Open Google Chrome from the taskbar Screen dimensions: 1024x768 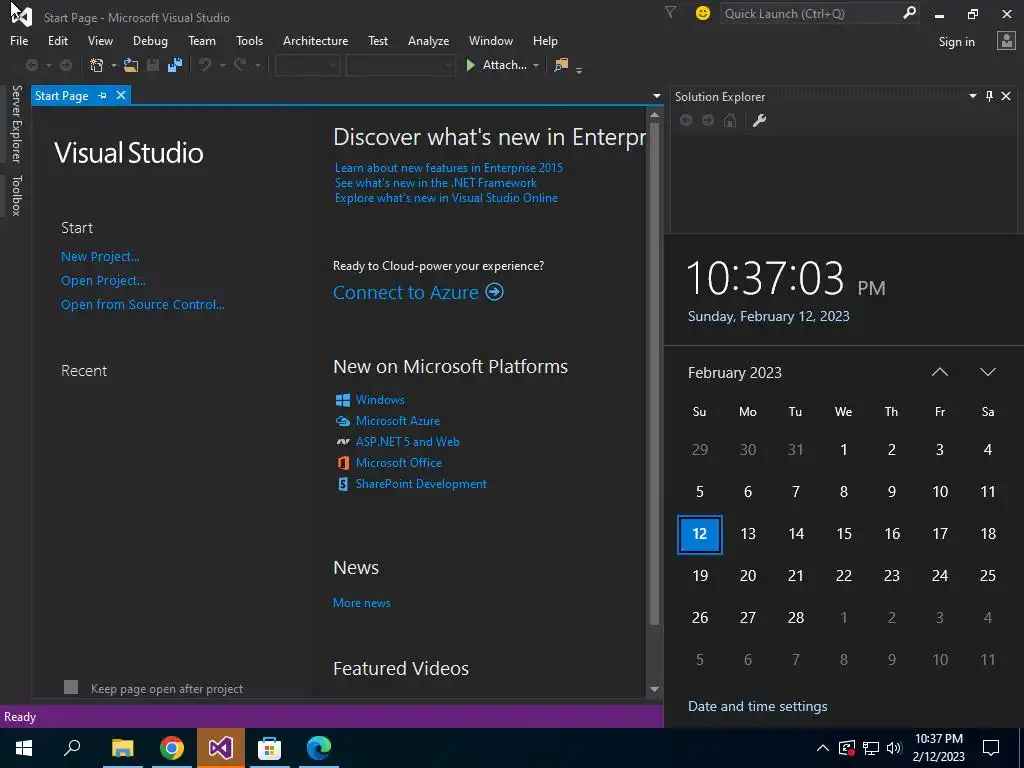172,748
